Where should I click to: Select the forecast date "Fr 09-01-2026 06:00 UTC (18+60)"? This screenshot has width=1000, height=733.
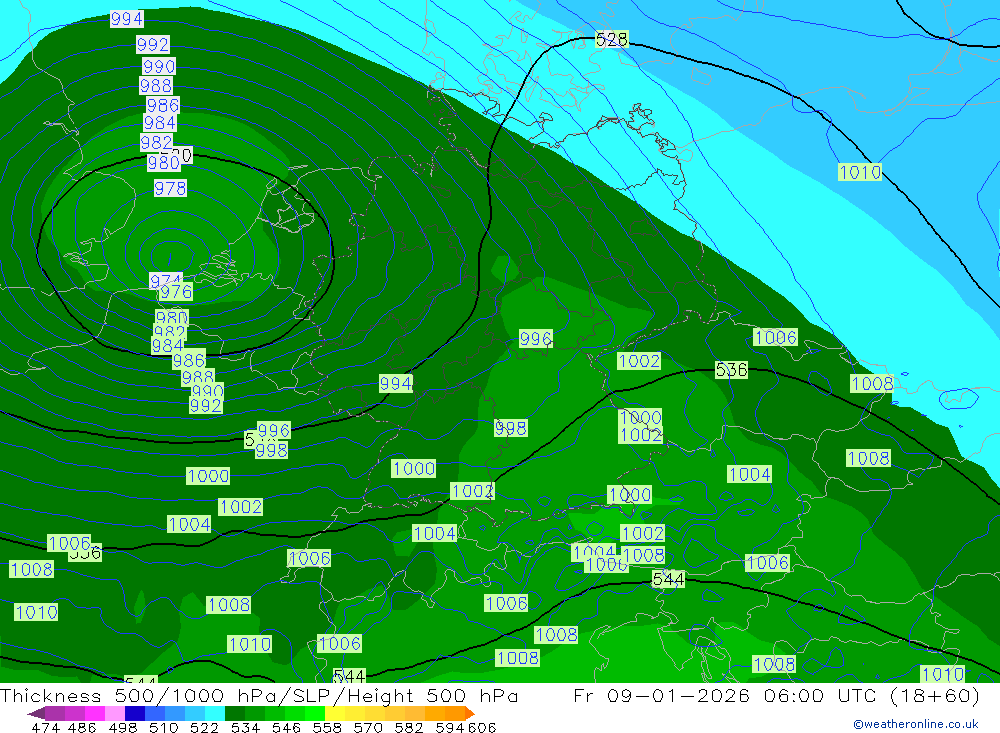[x=776, y=696]
